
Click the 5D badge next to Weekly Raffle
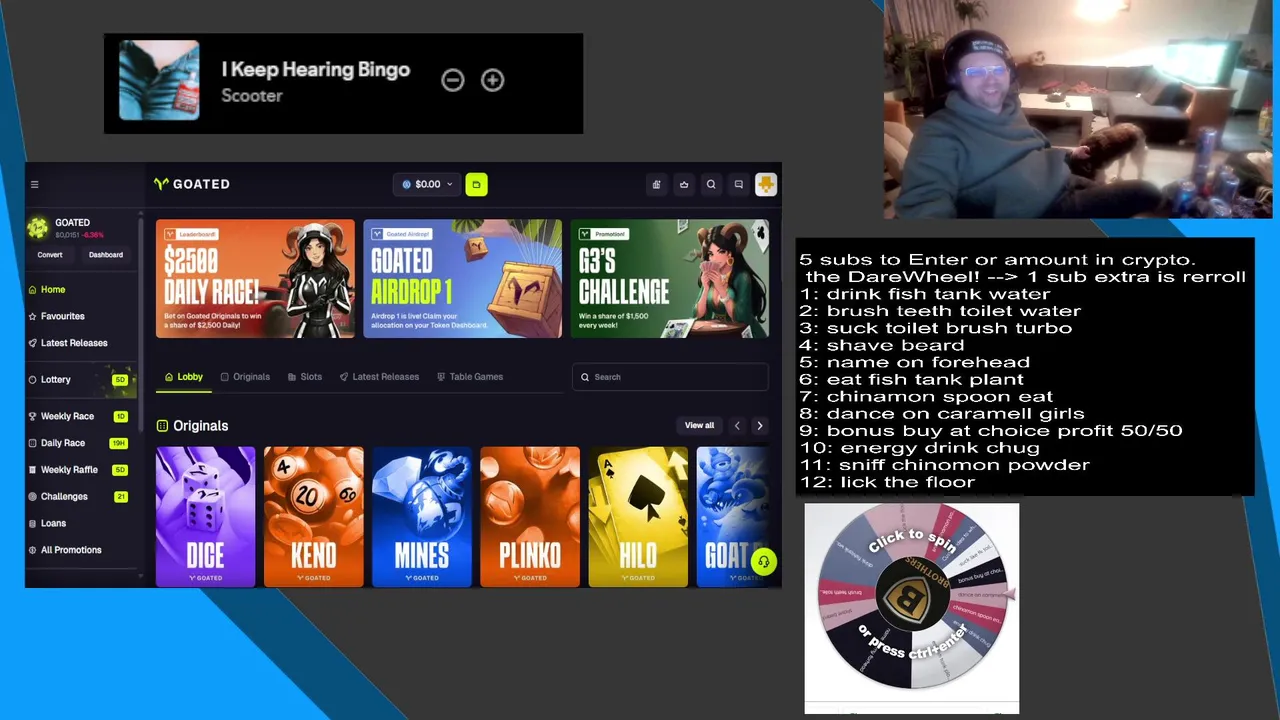coord(120,469)
